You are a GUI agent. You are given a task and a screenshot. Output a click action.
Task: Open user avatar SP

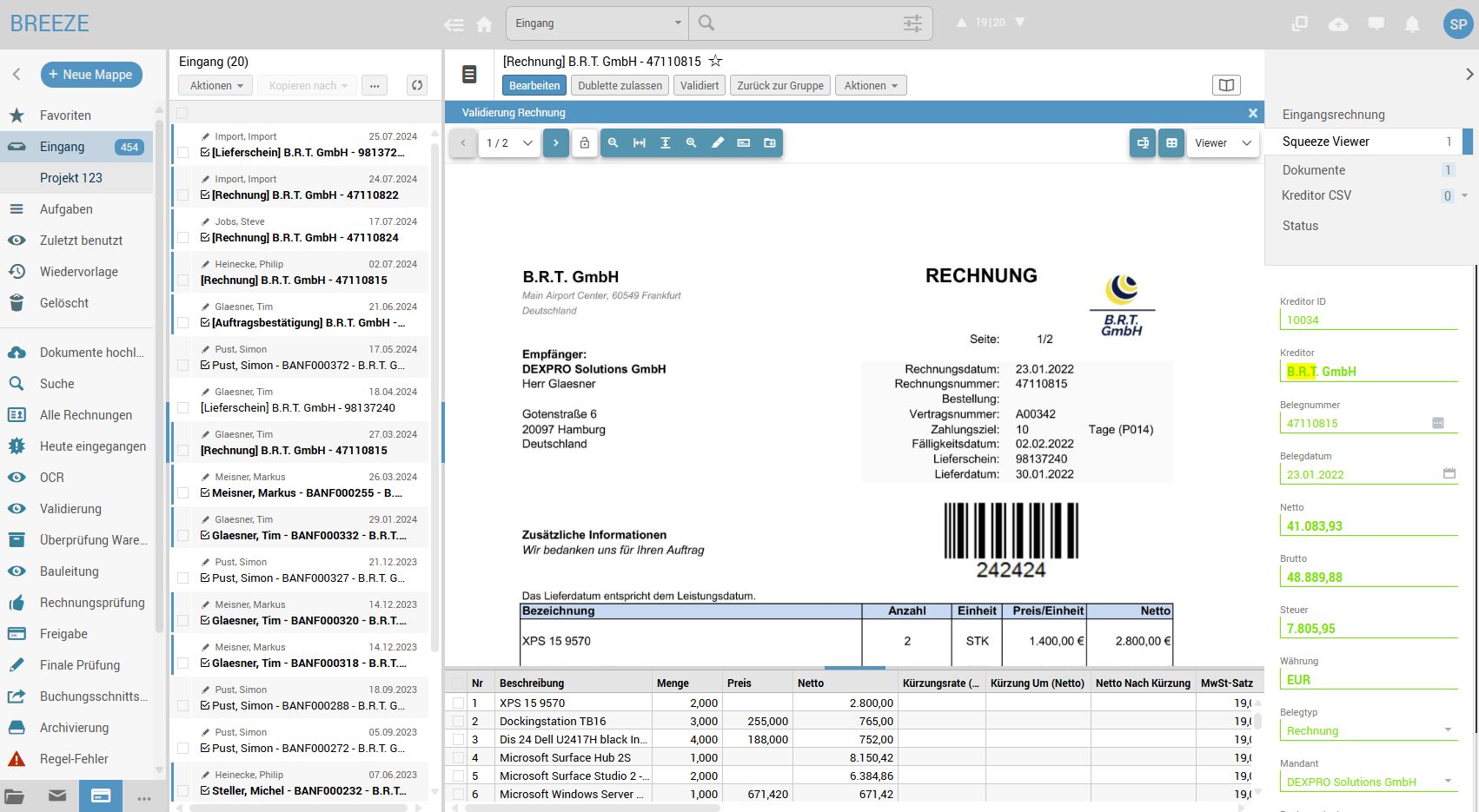pyautogui.click(x=1458, y=24)
